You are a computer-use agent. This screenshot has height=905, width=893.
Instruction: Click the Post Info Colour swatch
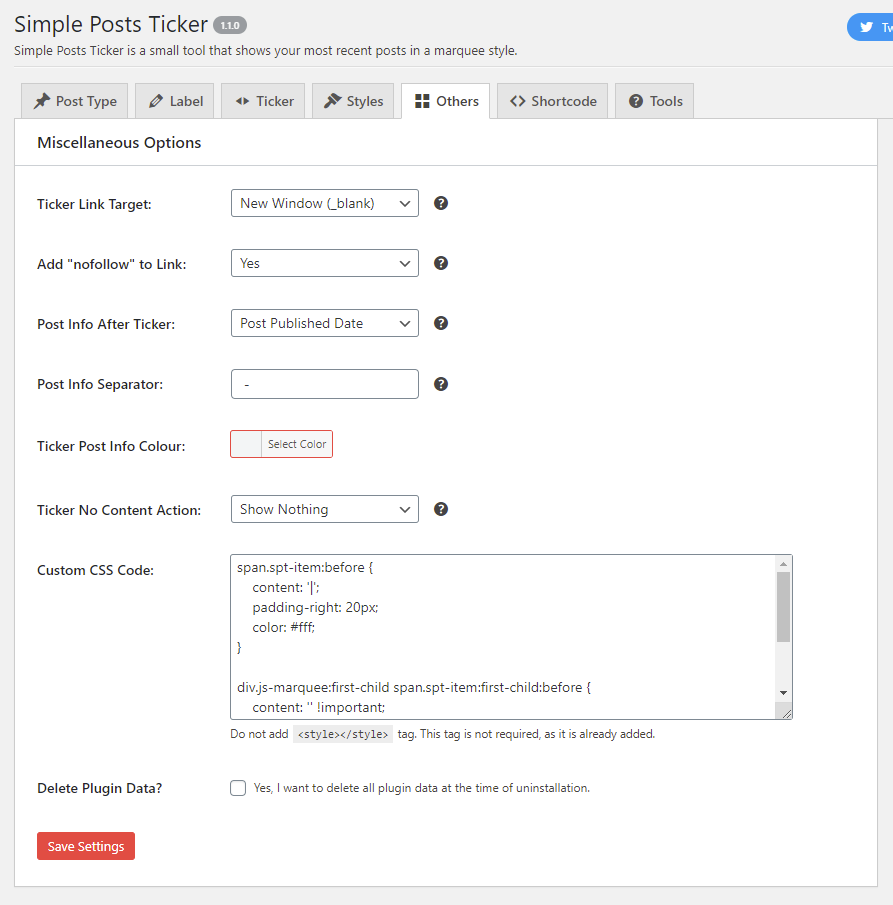tap(246, 444)
